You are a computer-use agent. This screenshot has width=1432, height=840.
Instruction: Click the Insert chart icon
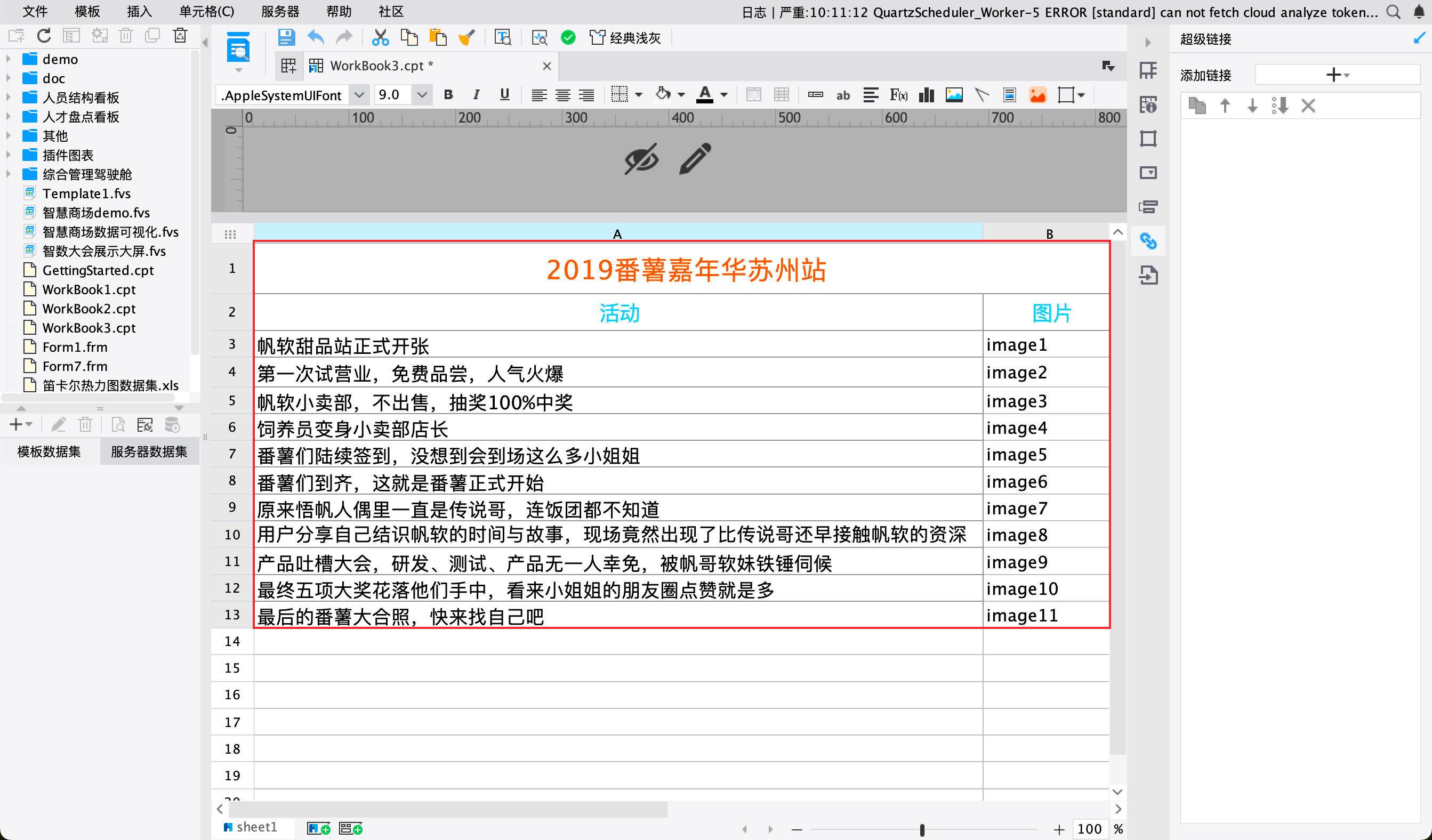[926, 95]
